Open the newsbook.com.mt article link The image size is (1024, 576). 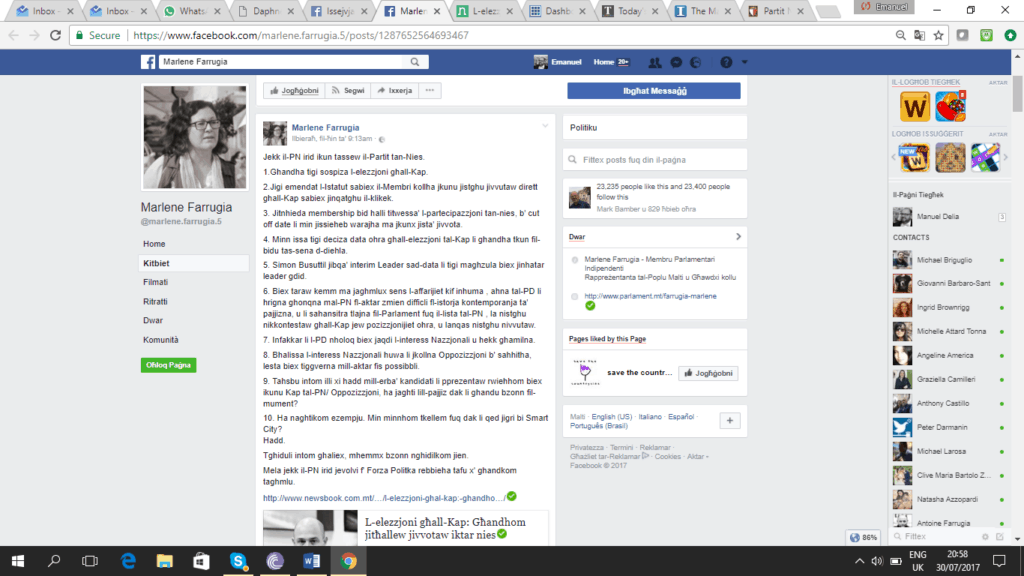point(384,497)
